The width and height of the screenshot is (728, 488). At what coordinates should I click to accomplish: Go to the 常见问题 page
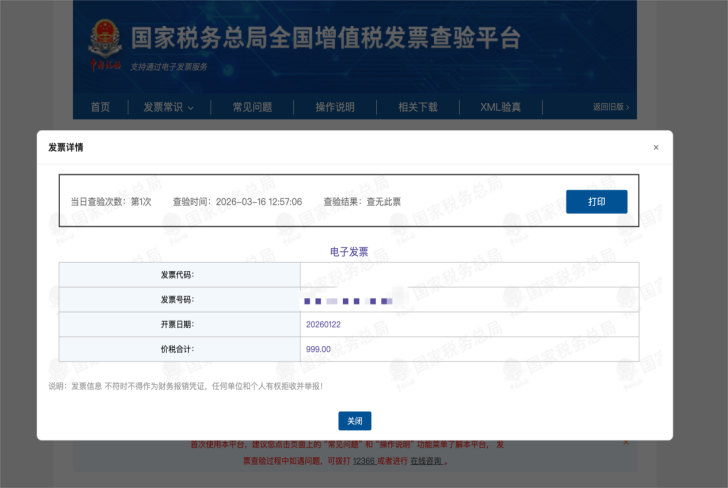[x=252, y=107]
